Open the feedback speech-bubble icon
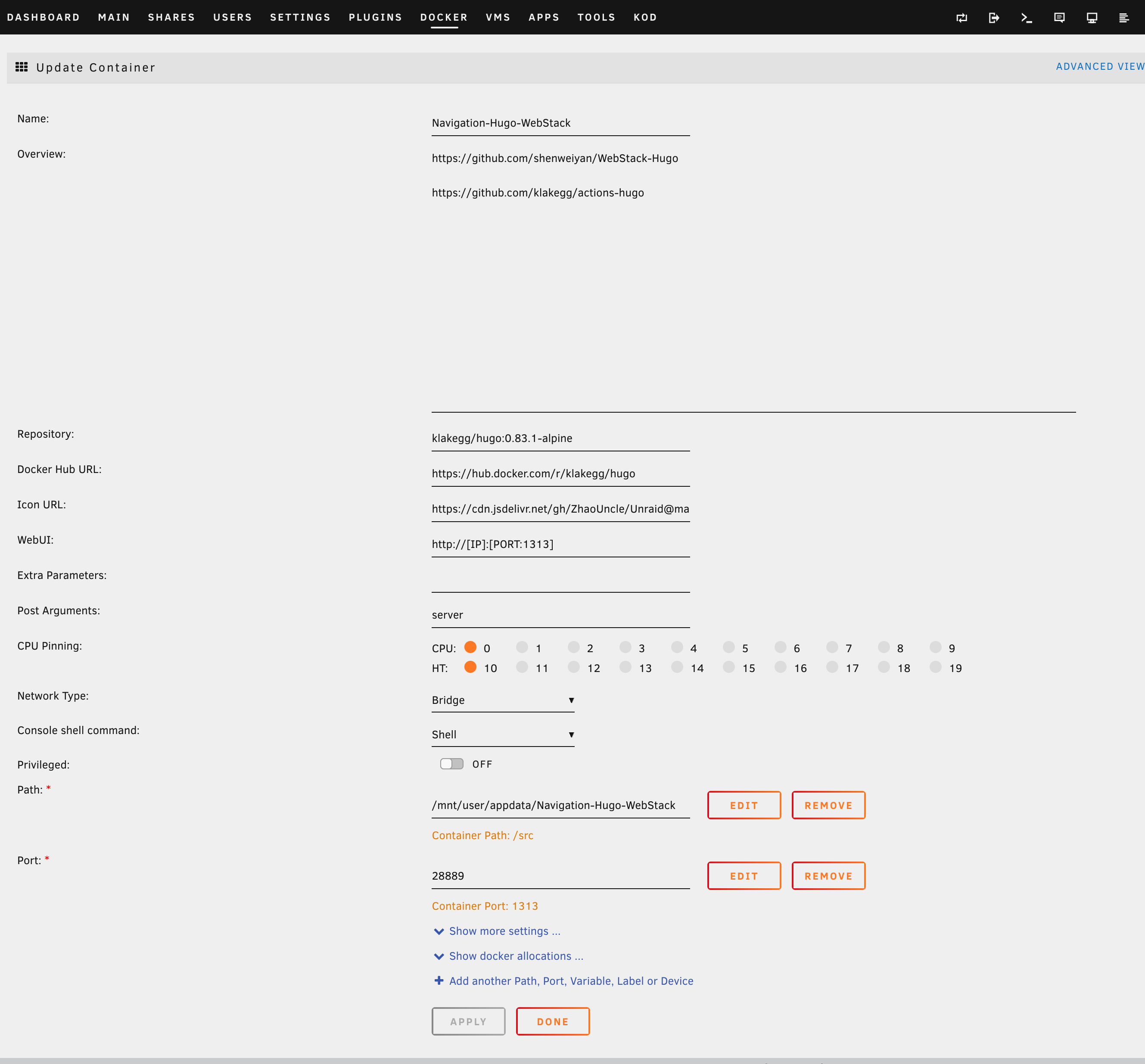1145x1064 pixels. pos(1059,18)
